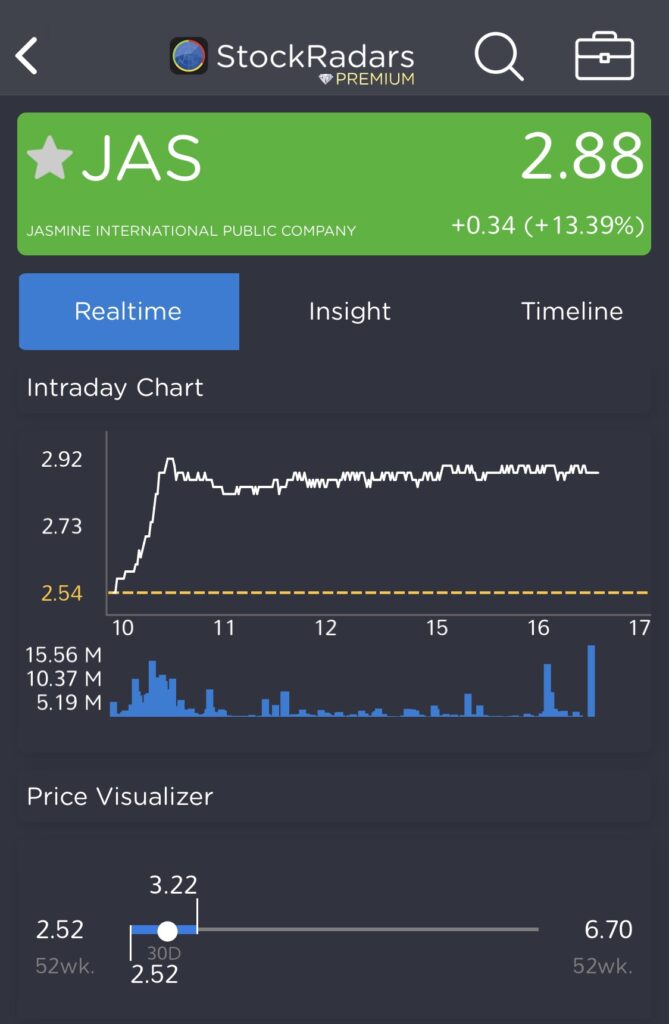Tap the StockRadars globe logo icon

click(x=189, y=56)
